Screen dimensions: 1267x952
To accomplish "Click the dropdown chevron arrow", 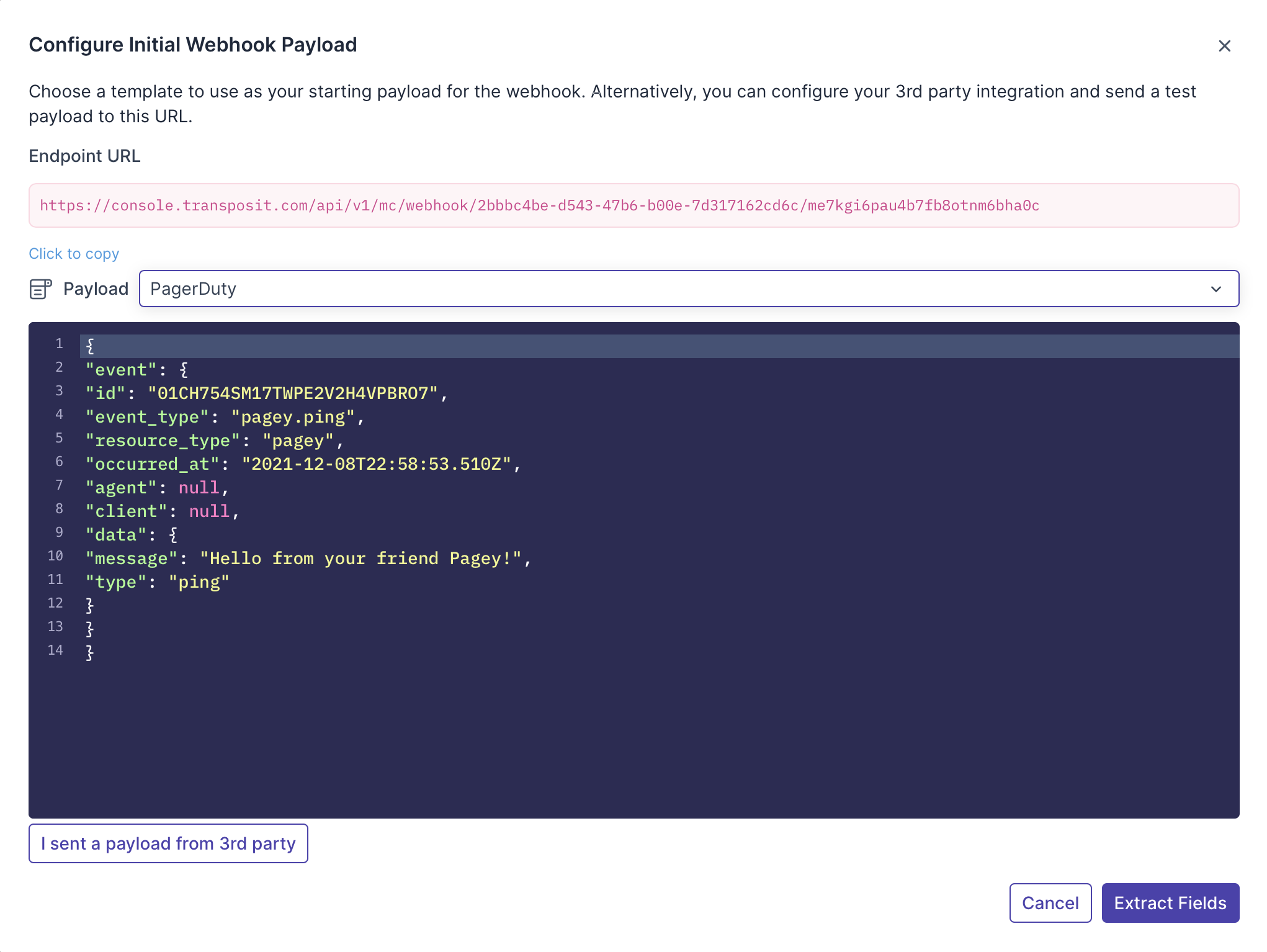I will click(1216, 289).
